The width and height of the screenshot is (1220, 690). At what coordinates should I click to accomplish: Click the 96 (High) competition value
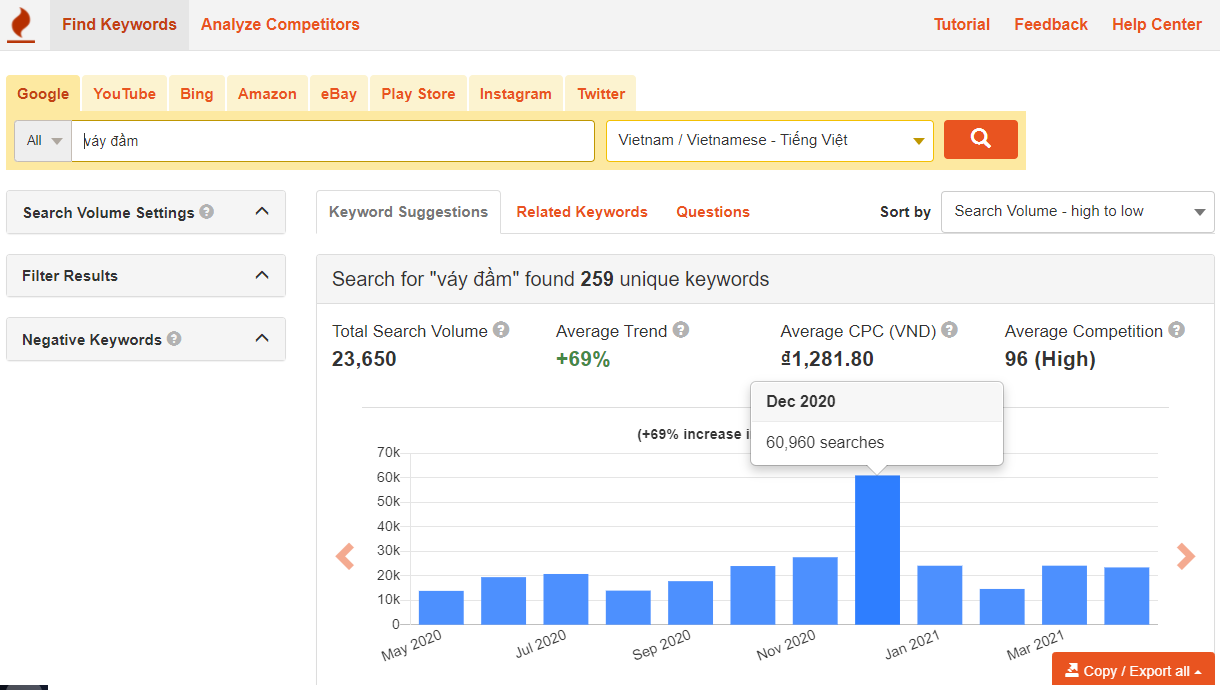pyautogui.click(x=1050, y=359)
